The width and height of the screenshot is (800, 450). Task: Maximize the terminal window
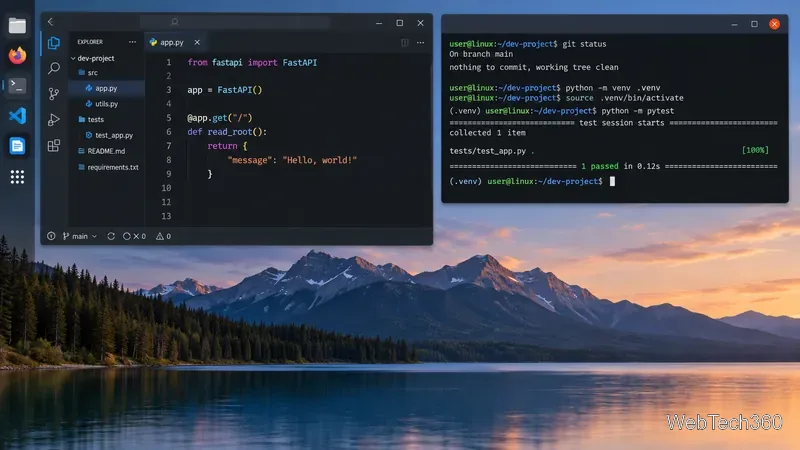pos(754,24)
